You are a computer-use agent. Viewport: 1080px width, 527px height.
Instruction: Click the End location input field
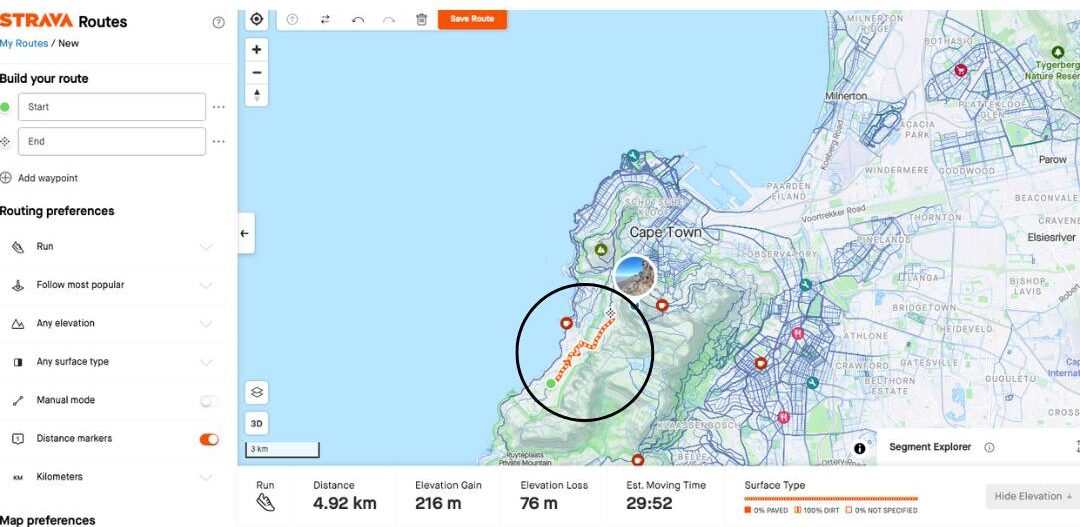pyautogui.click(x=112, y=141)
